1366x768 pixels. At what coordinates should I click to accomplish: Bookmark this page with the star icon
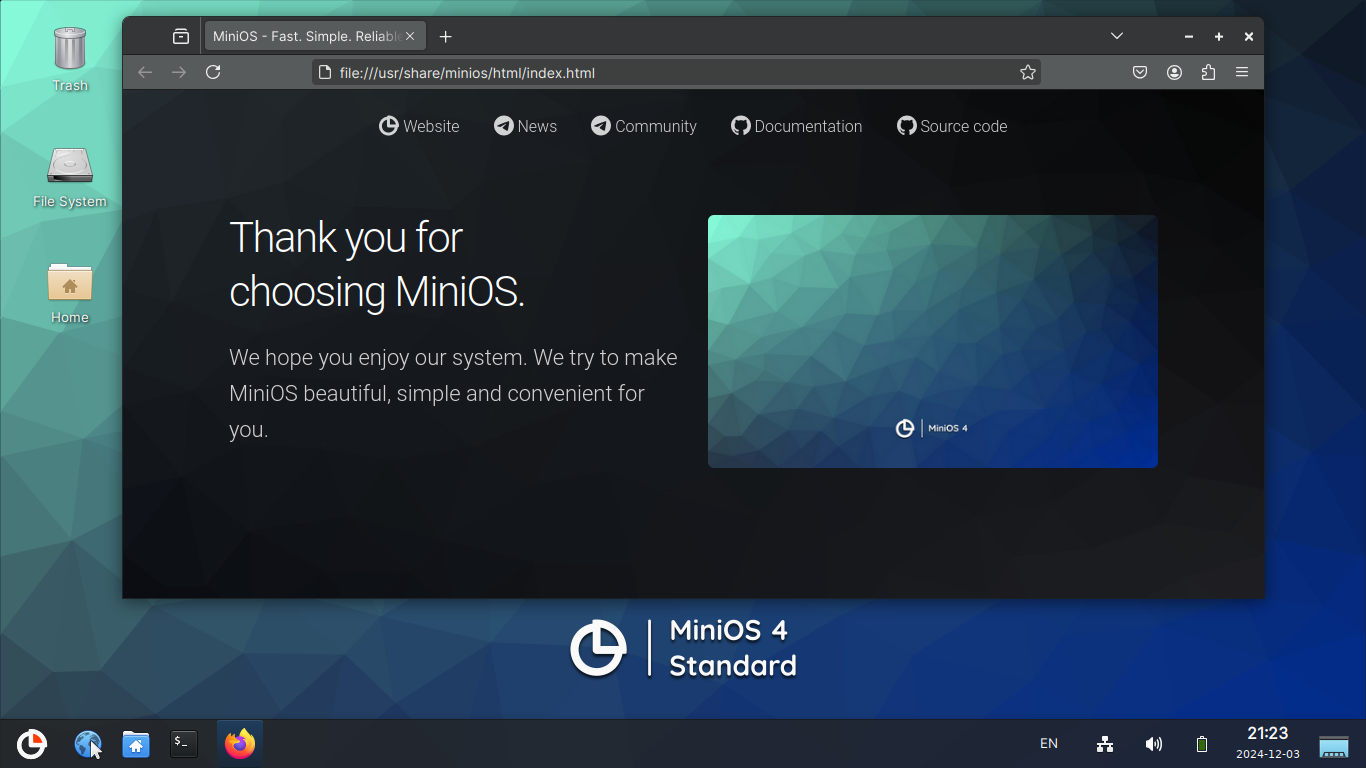tap(1027, 72)
